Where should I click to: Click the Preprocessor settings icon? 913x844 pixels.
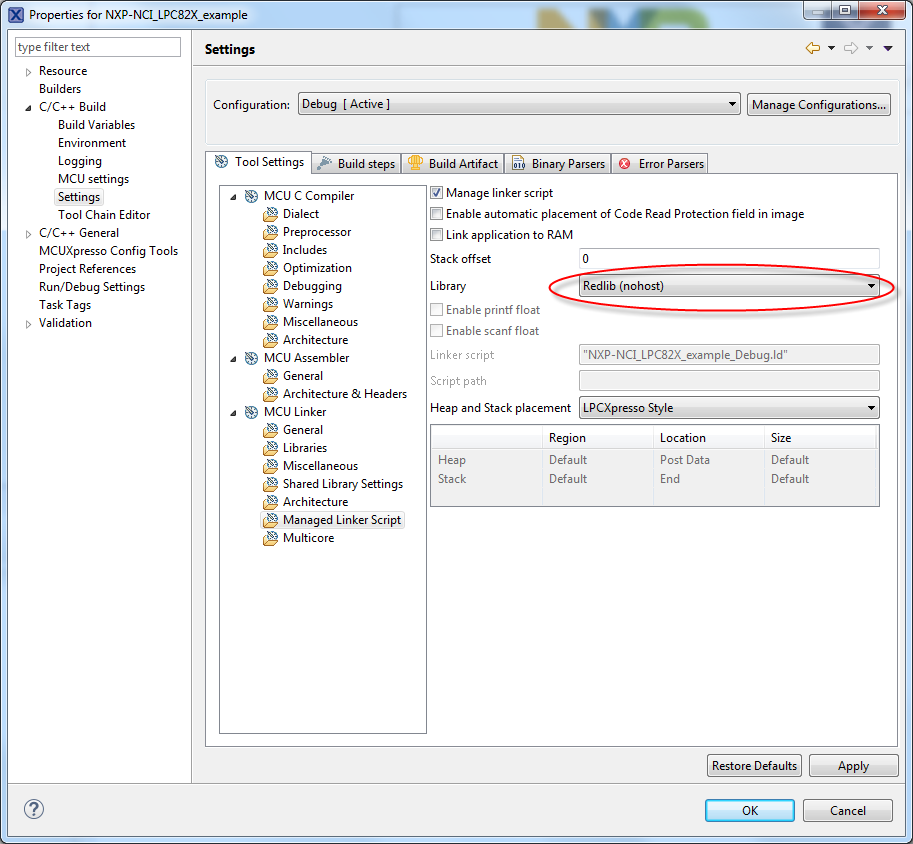[x=270, y=232]
